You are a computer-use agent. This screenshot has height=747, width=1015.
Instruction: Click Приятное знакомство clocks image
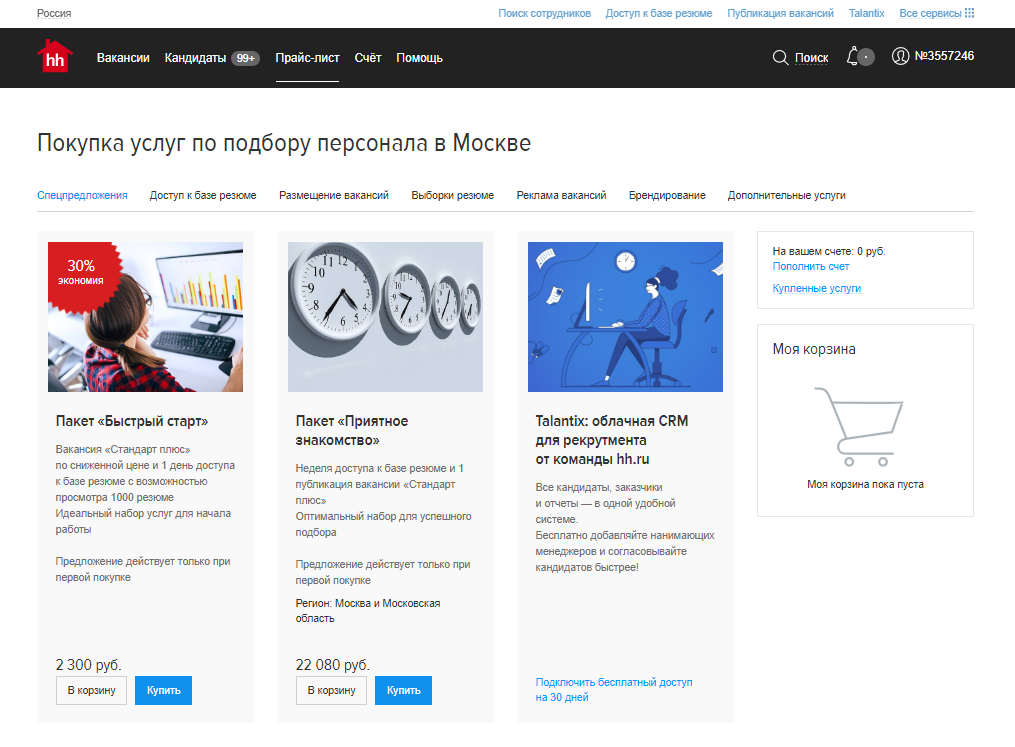385,317
